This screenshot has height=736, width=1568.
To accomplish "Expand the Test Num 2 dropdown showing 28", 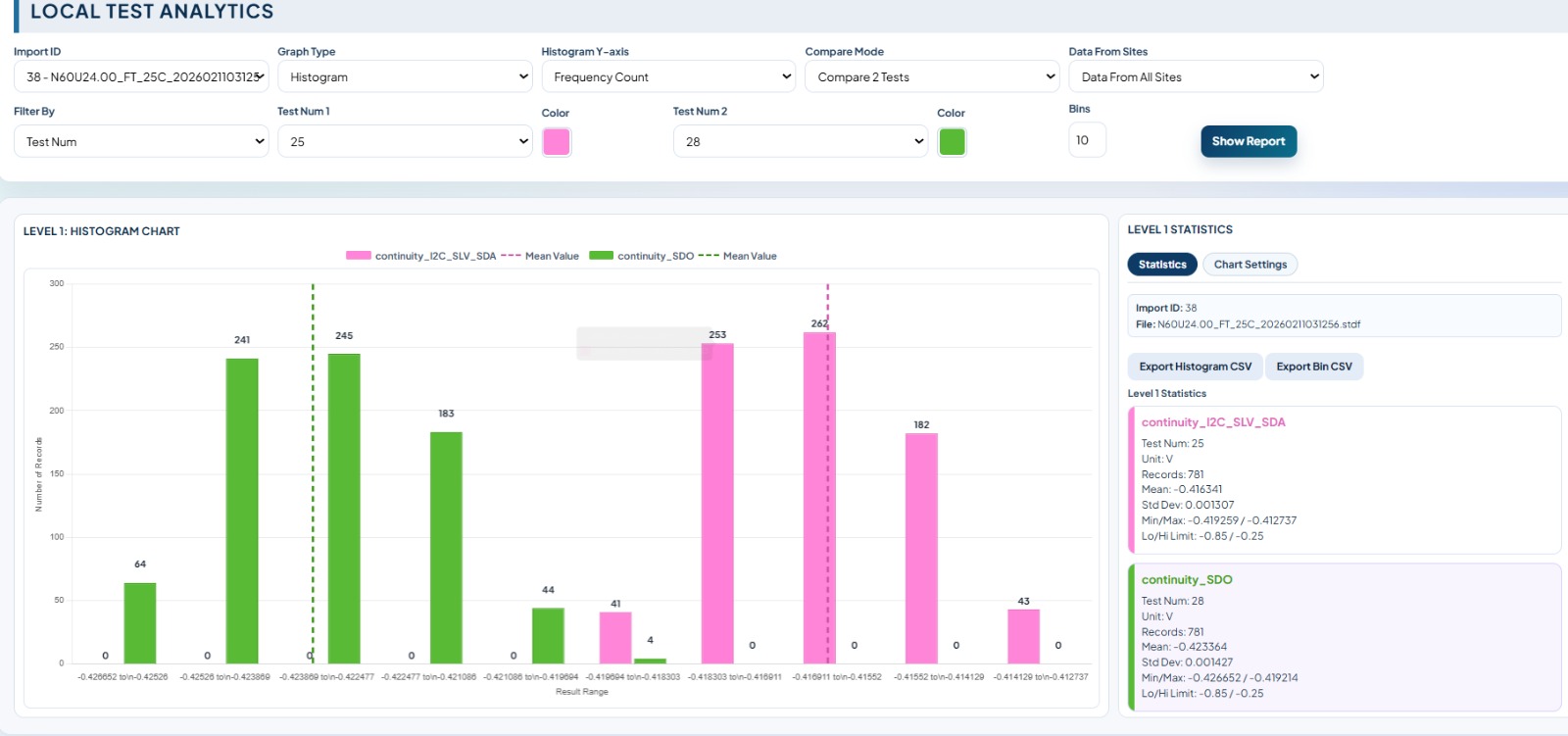I will [x=801, y=141].
